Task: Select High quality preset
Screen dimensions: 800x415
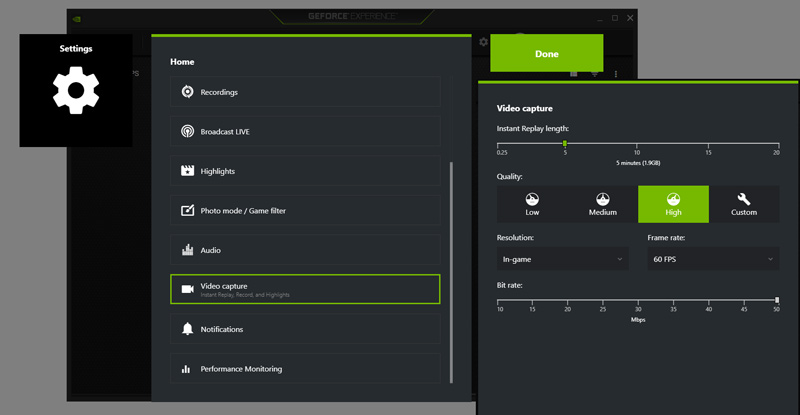Action: [673, 204]
